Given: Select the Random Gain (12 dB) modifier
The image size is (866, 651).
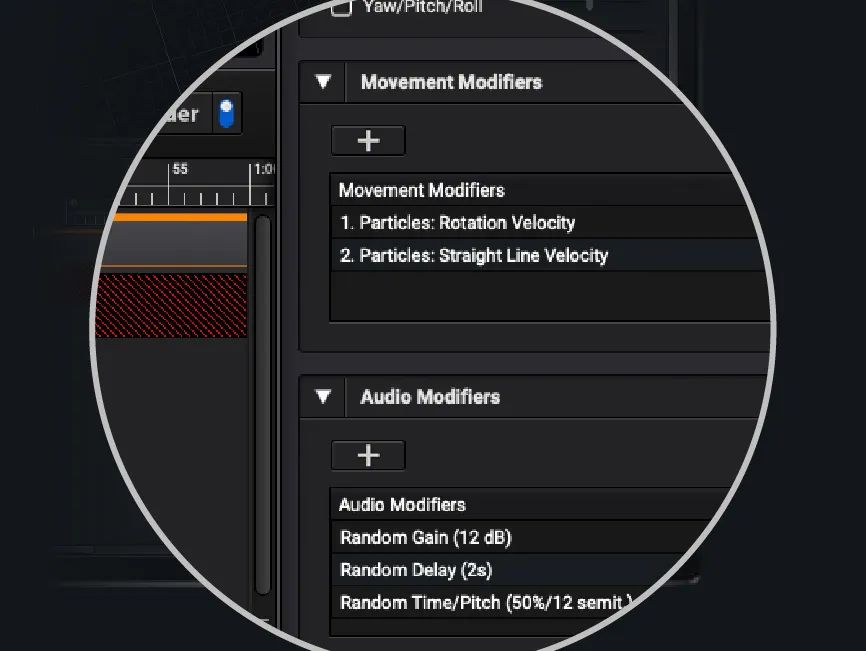Looking at the screenshot, I should (426, 538).
